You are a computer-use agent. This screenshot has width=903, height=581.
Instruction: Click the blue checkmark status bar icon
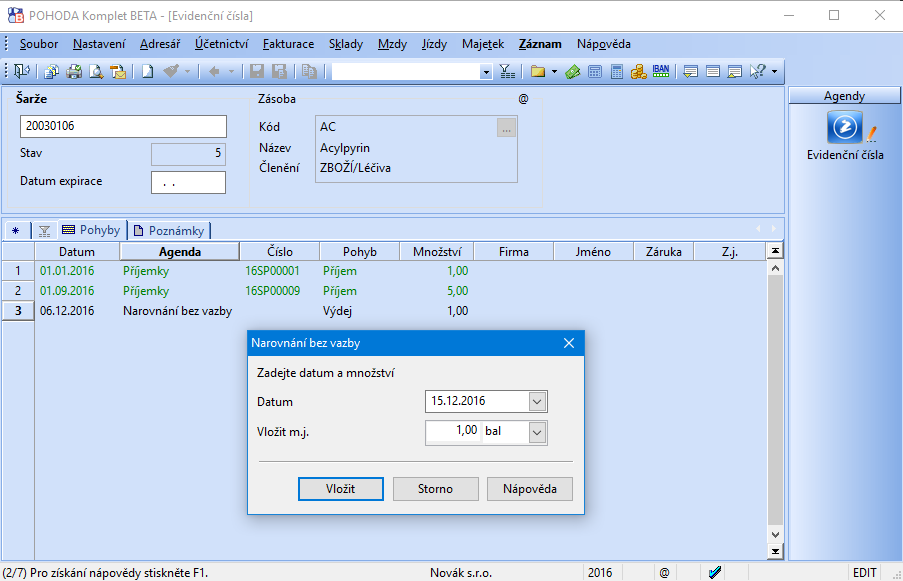coord(715,573)
